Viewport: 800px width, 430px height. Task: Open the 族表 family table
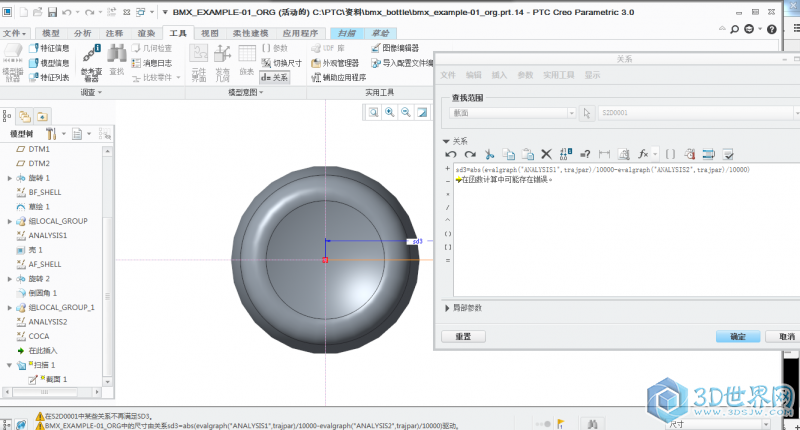click(x=247, y=60)
